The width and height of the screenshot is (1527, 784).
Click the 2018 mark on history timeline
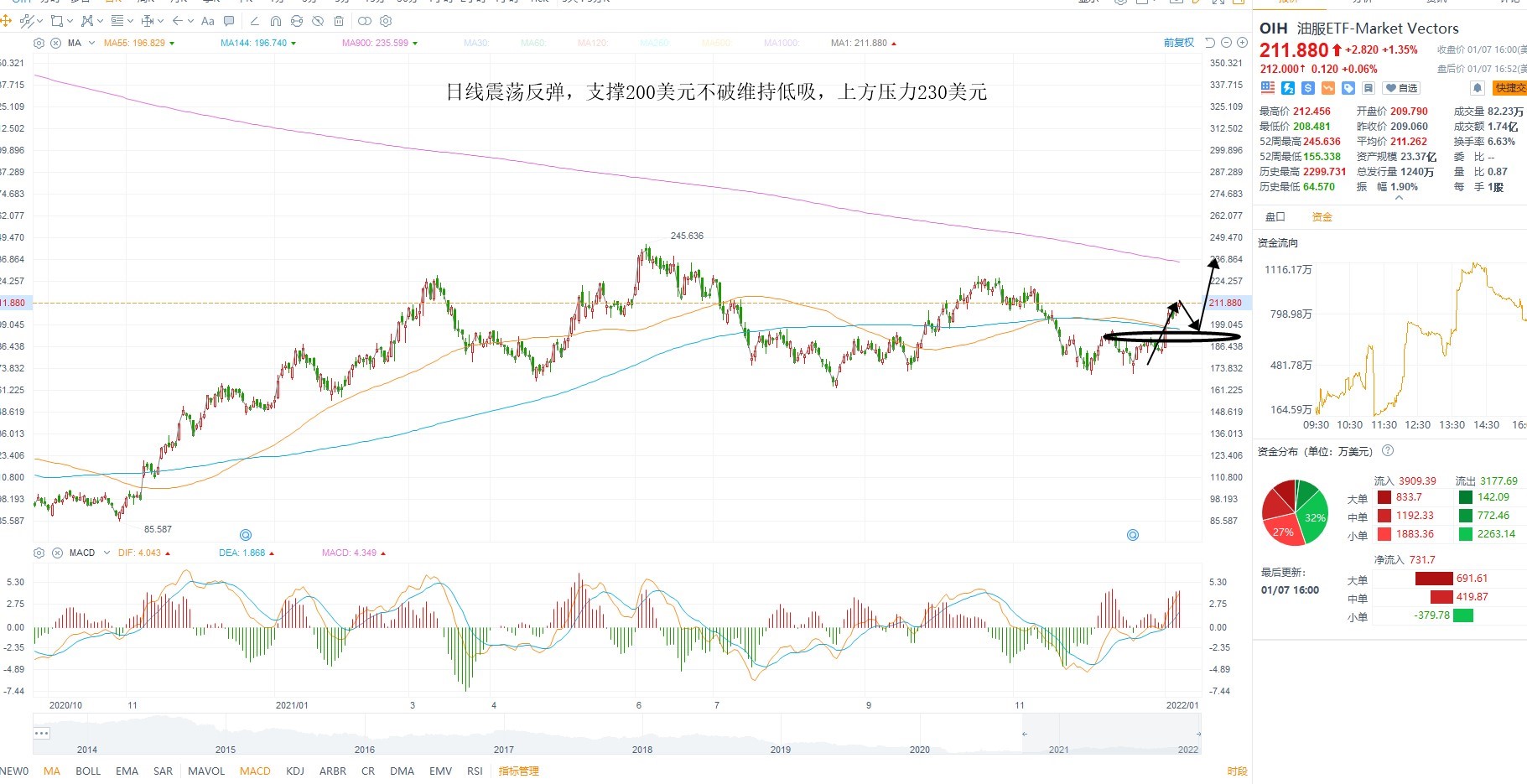tap(642, 750)
